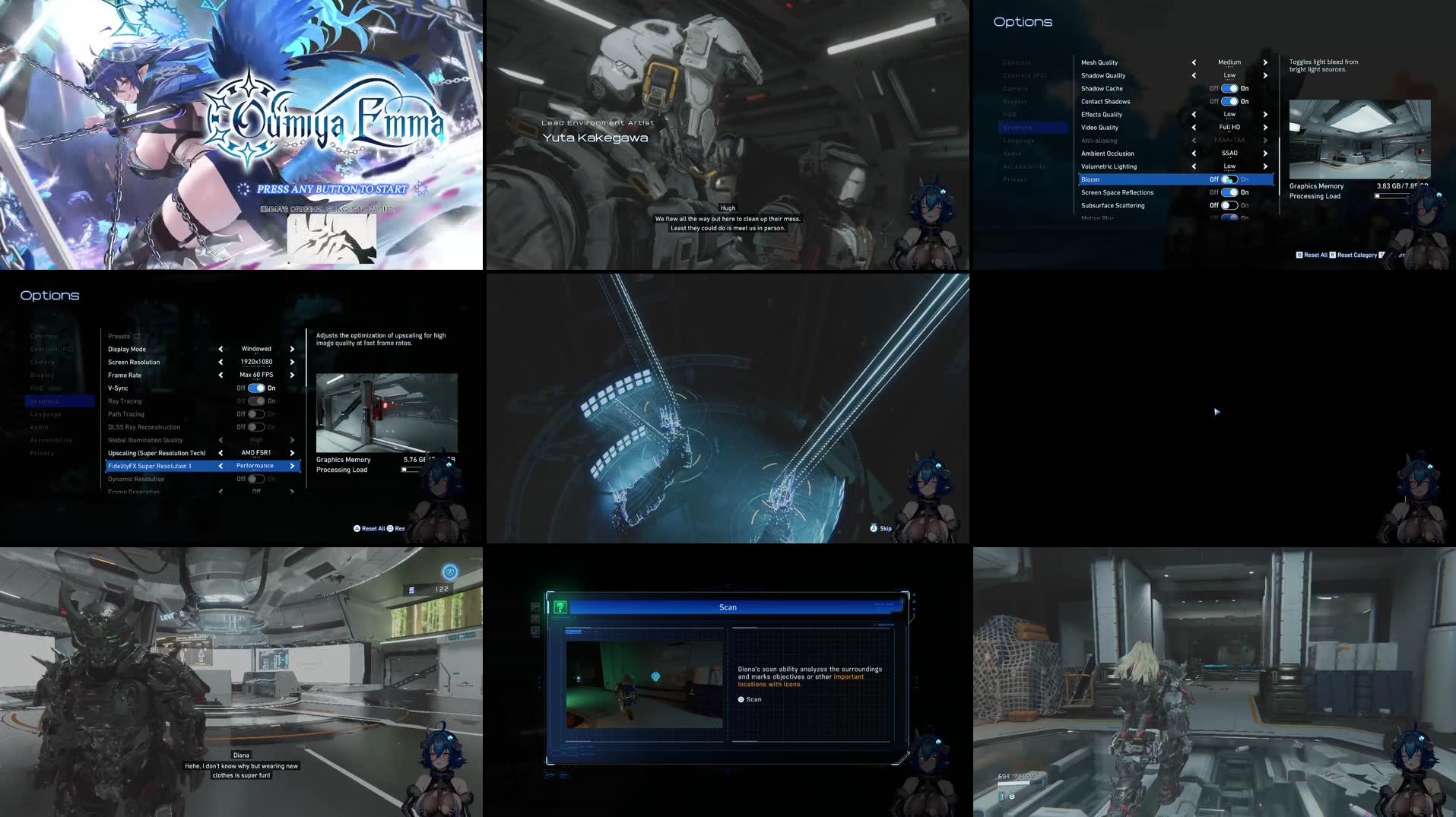Click left arrow for Video Quality Full HD

1194,128
